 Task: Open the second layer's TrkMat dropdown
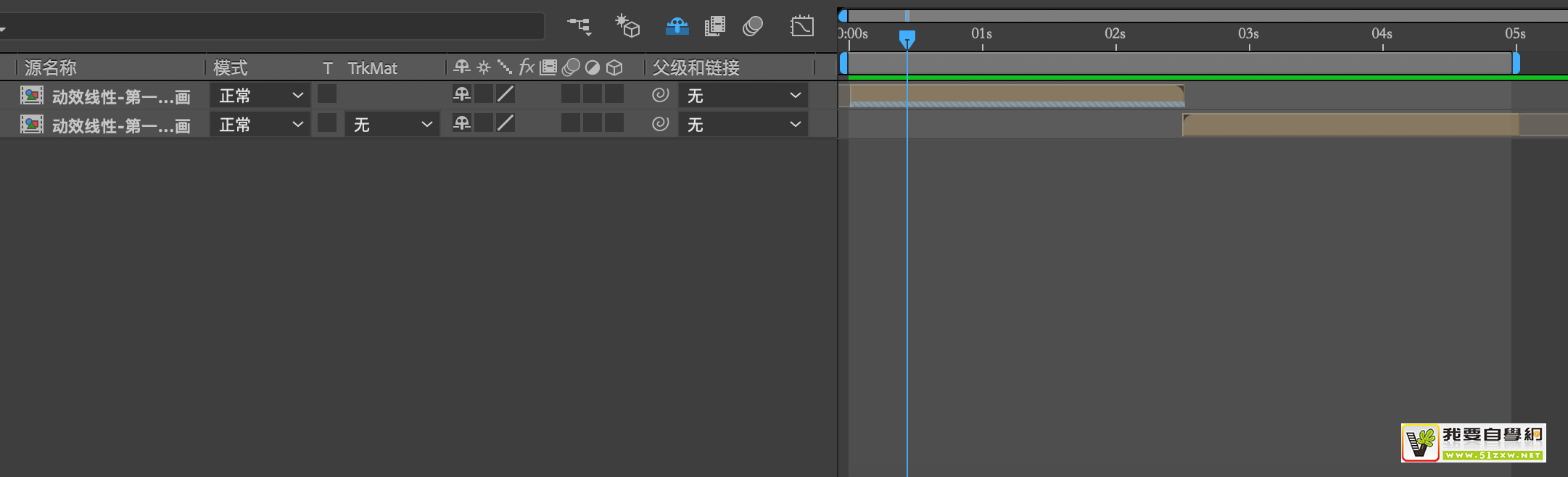pos(392,125)
